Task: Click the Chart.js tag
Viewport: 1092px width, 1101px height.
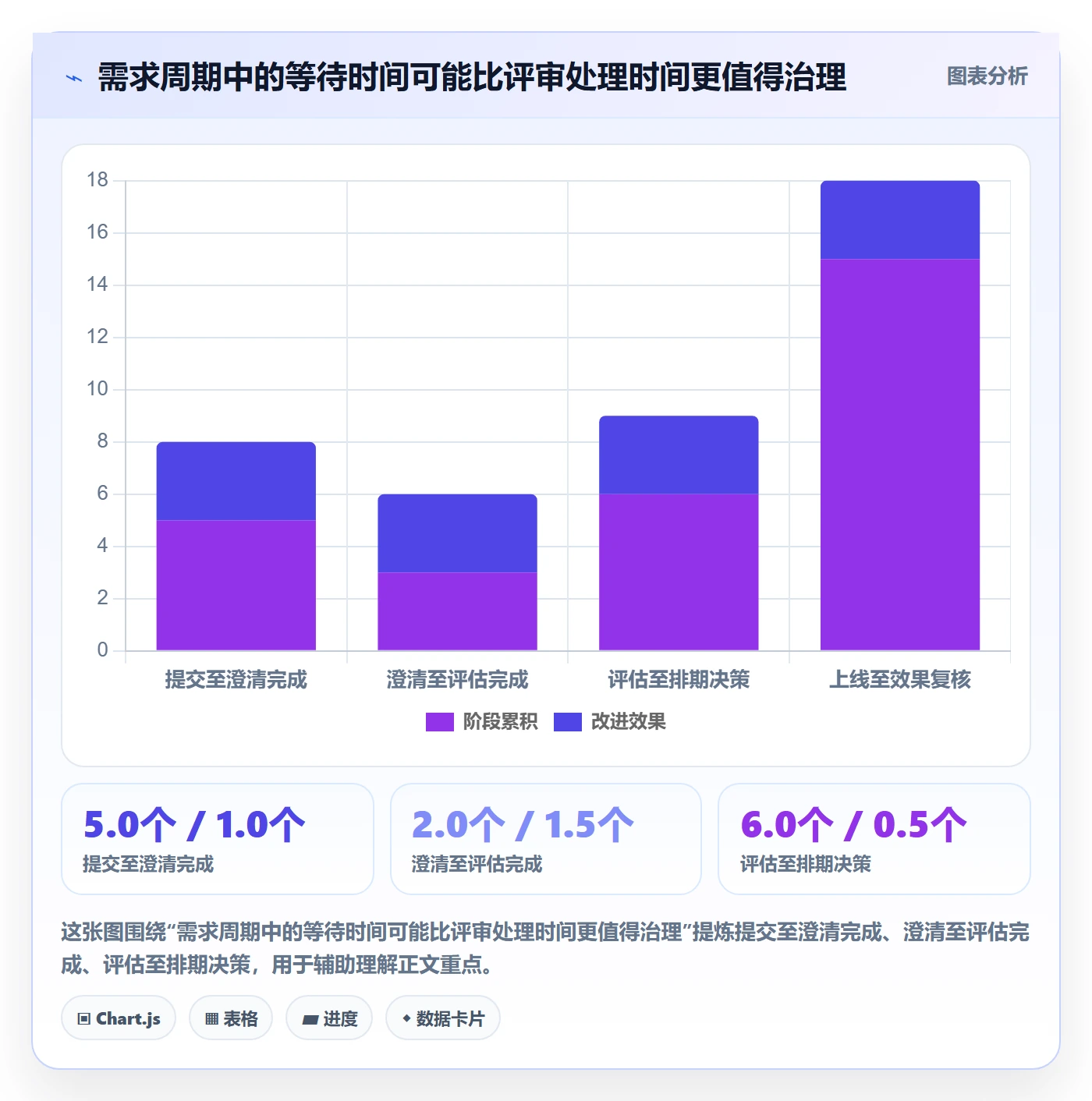Action: coord(119,1018)
